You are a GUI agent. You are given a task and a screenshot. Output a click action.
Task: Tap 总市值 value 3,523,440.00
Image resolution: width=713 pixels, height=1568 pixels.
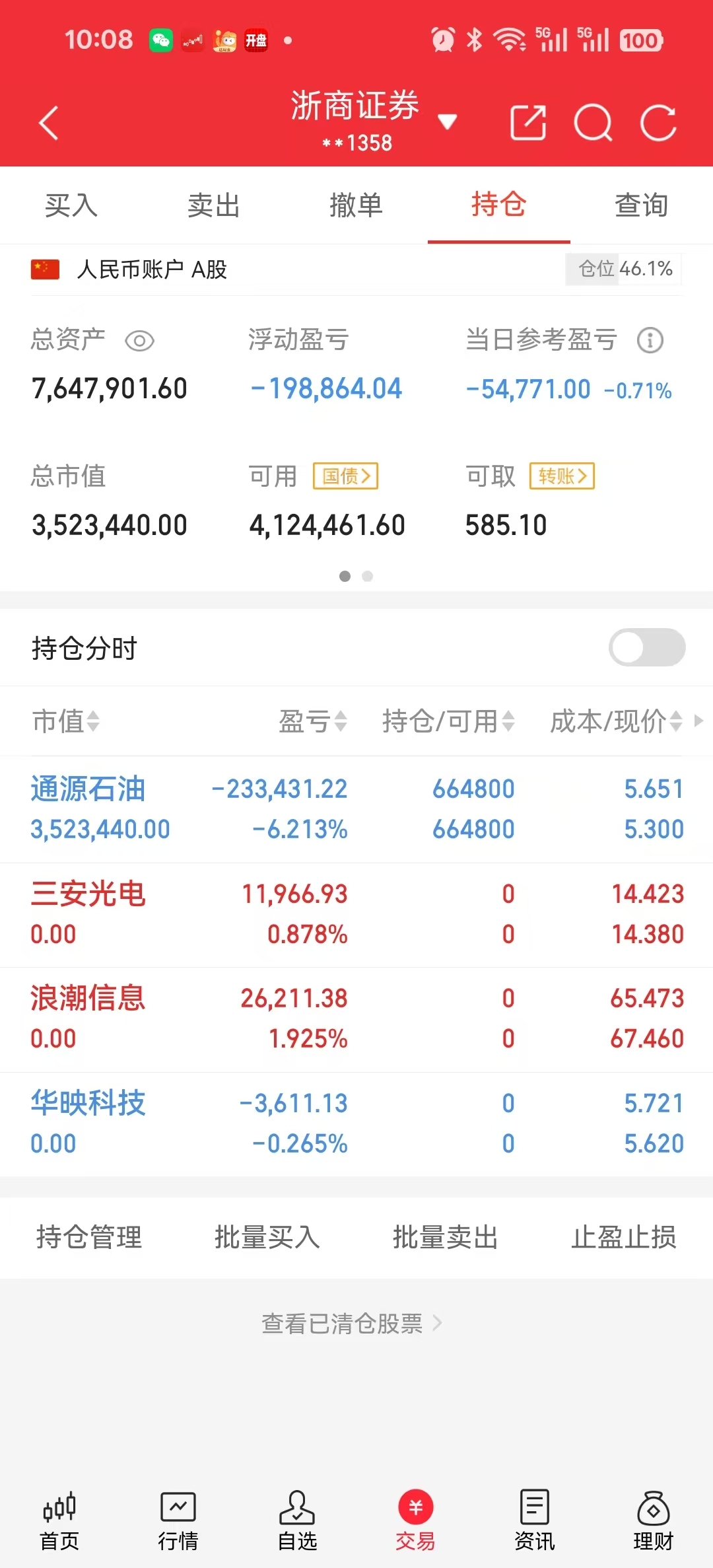110,525
